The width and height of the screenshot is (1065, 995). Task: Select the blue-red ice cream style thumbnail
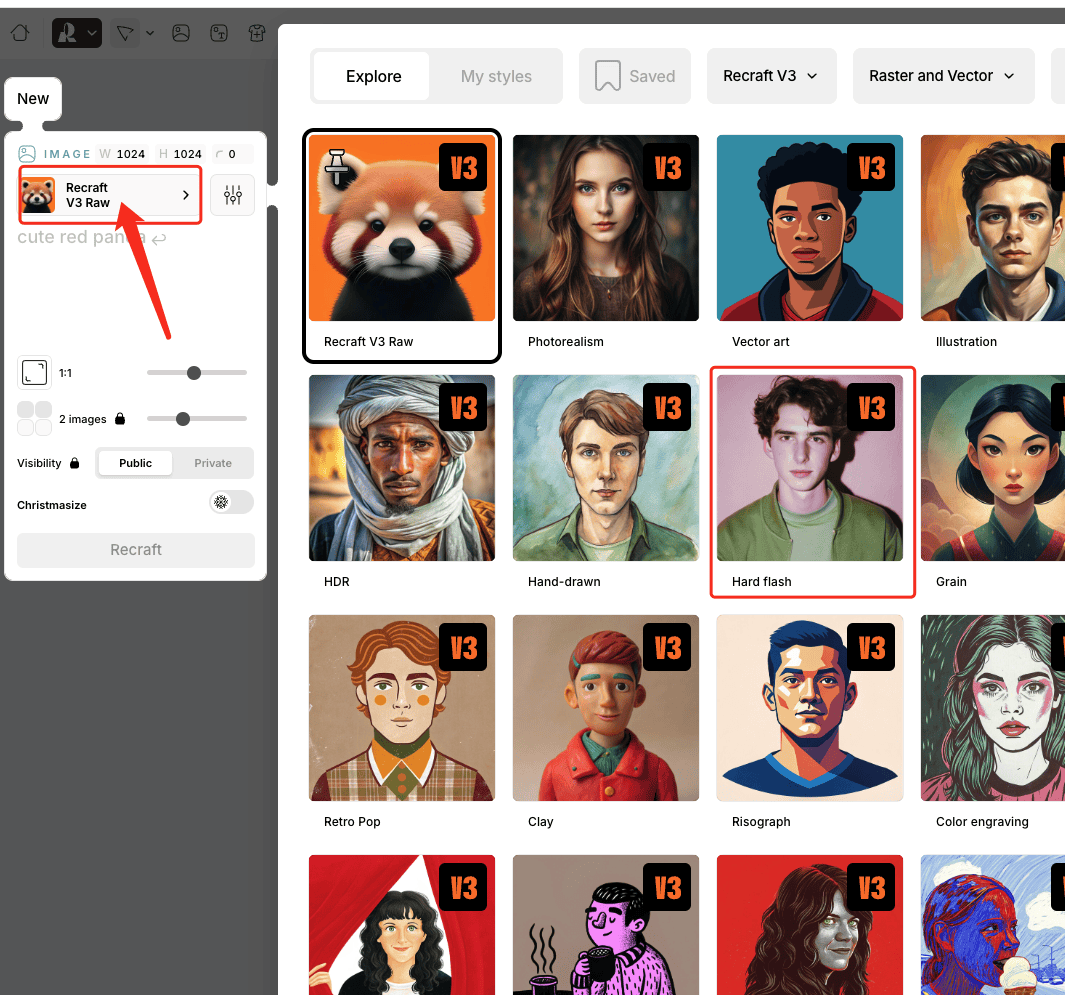click(993, 925)
